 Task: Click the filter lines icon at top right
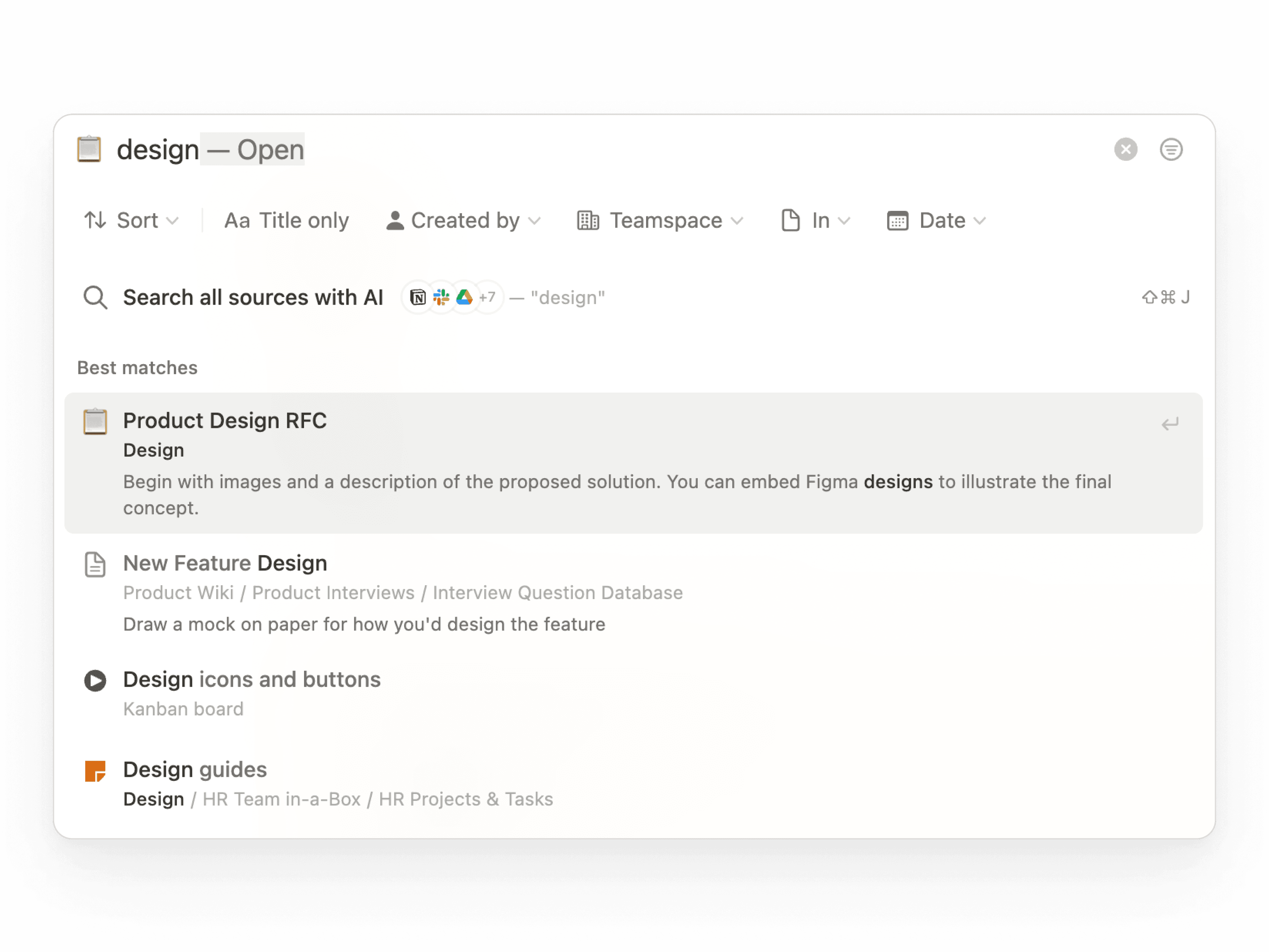(x=1171, y=150)
